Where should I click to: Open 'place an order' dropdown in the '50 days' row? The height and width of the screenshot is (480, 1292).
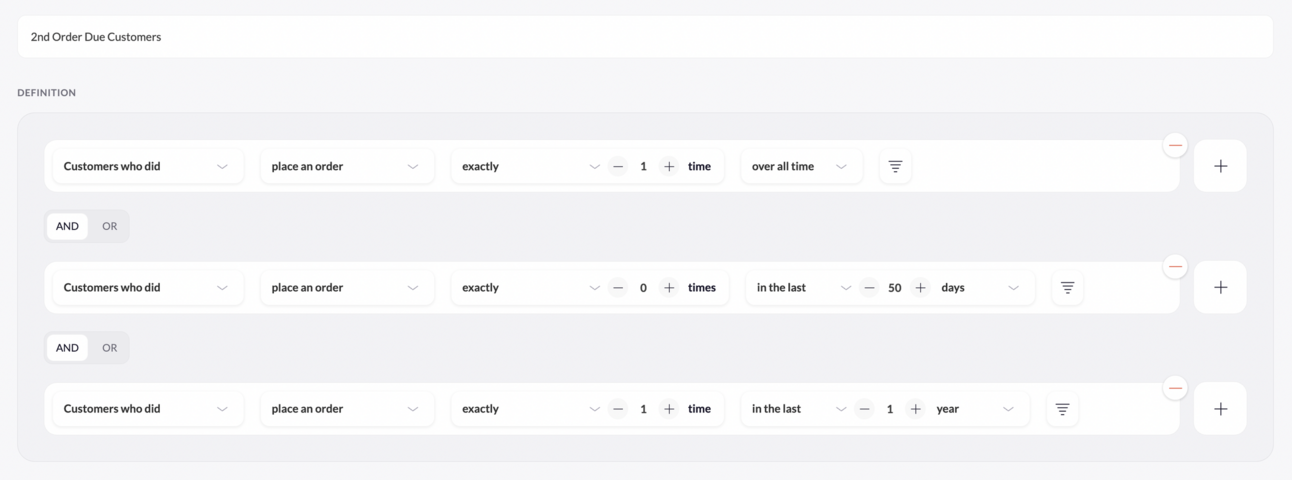347,287
